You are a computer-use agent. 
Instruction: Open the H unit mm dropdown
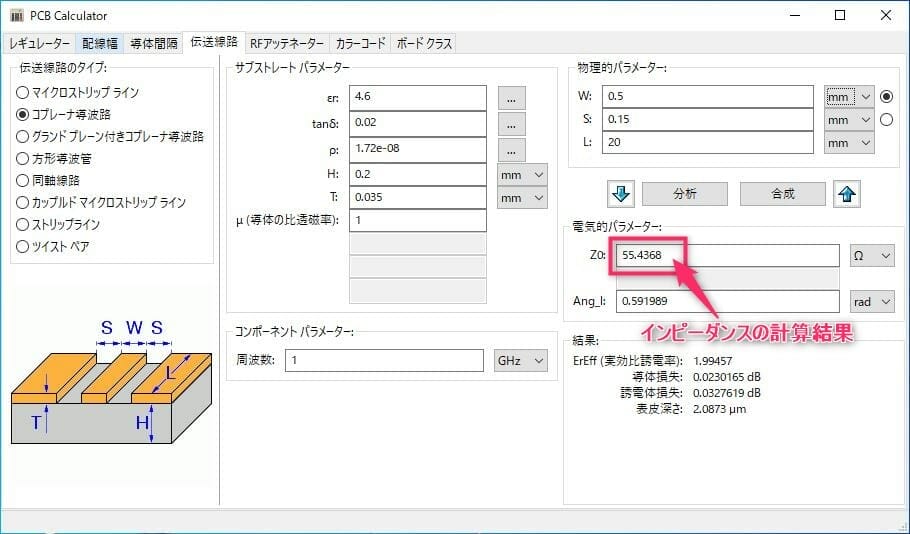click(522, 175)
